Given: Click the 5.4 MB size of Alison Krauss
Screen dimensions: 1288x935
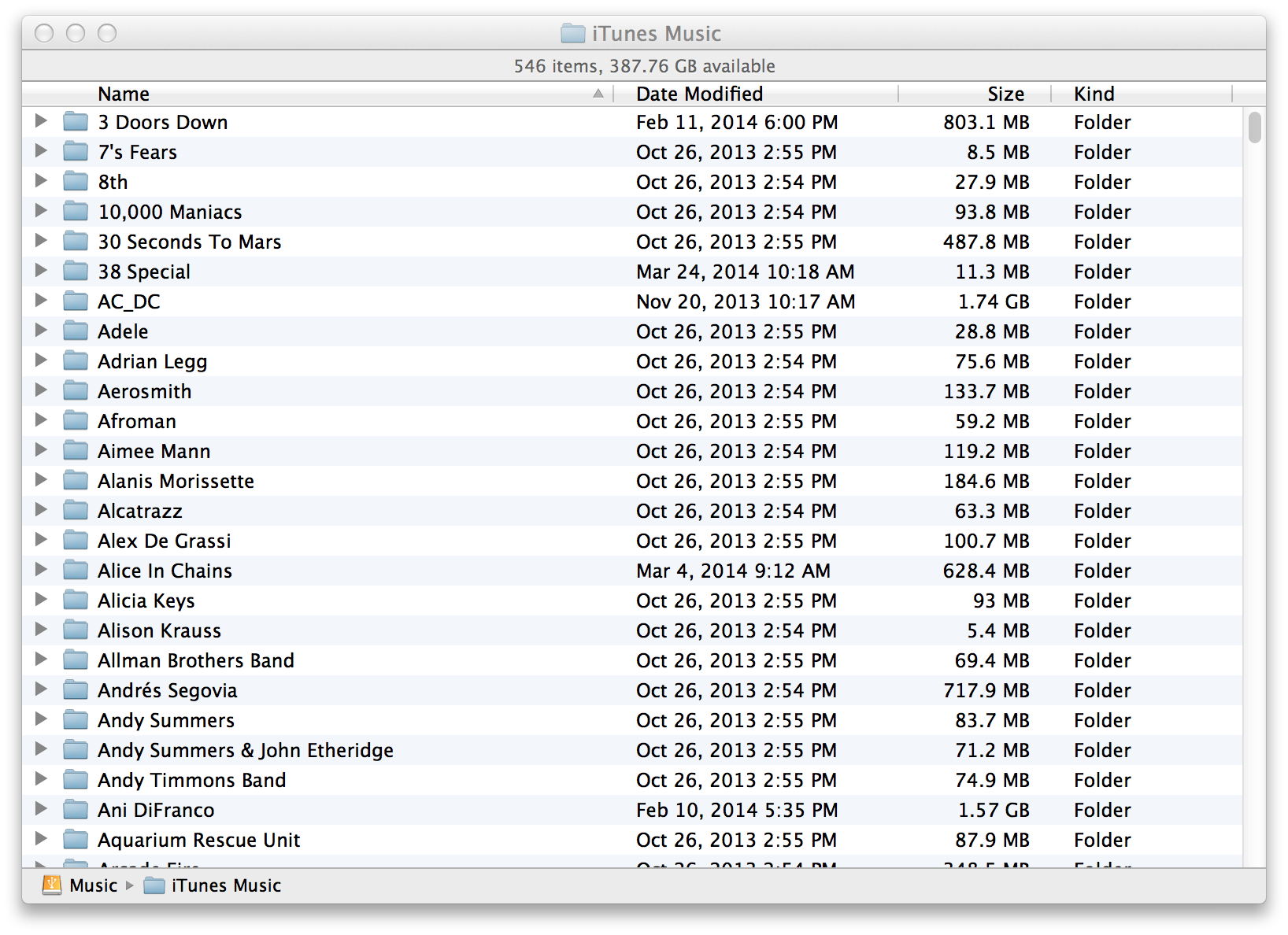Looking at the screenshot, I should [x=998, y=630].
